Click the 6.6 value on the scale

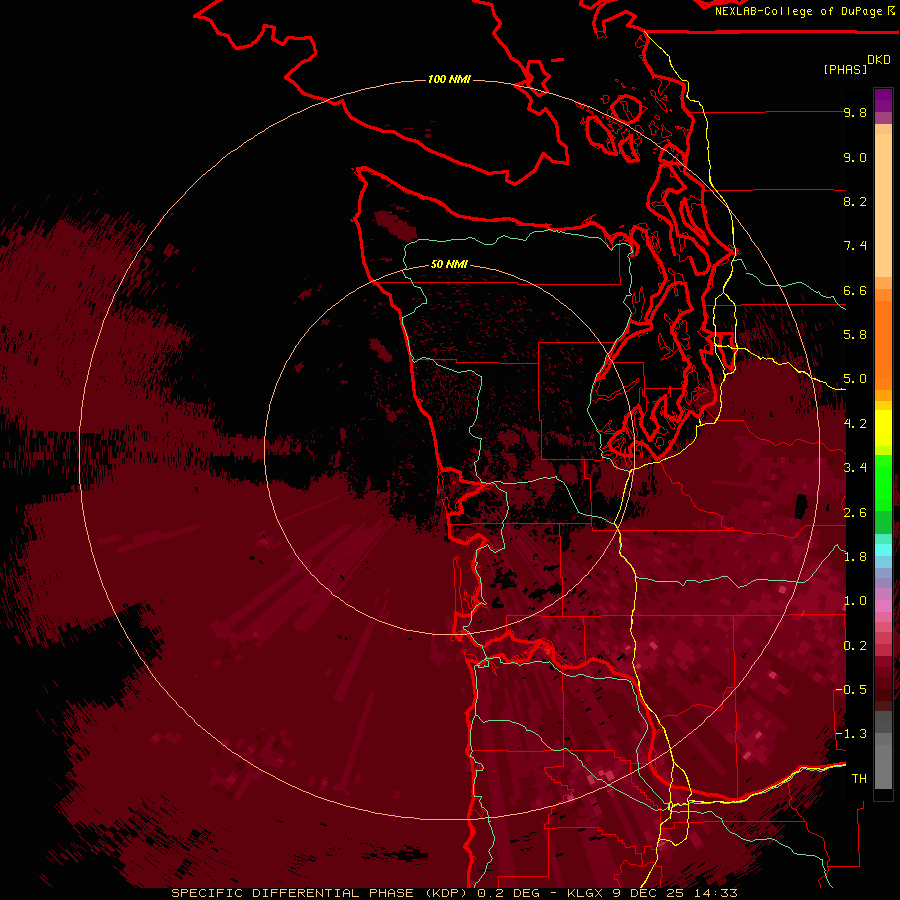pos(855,290)
